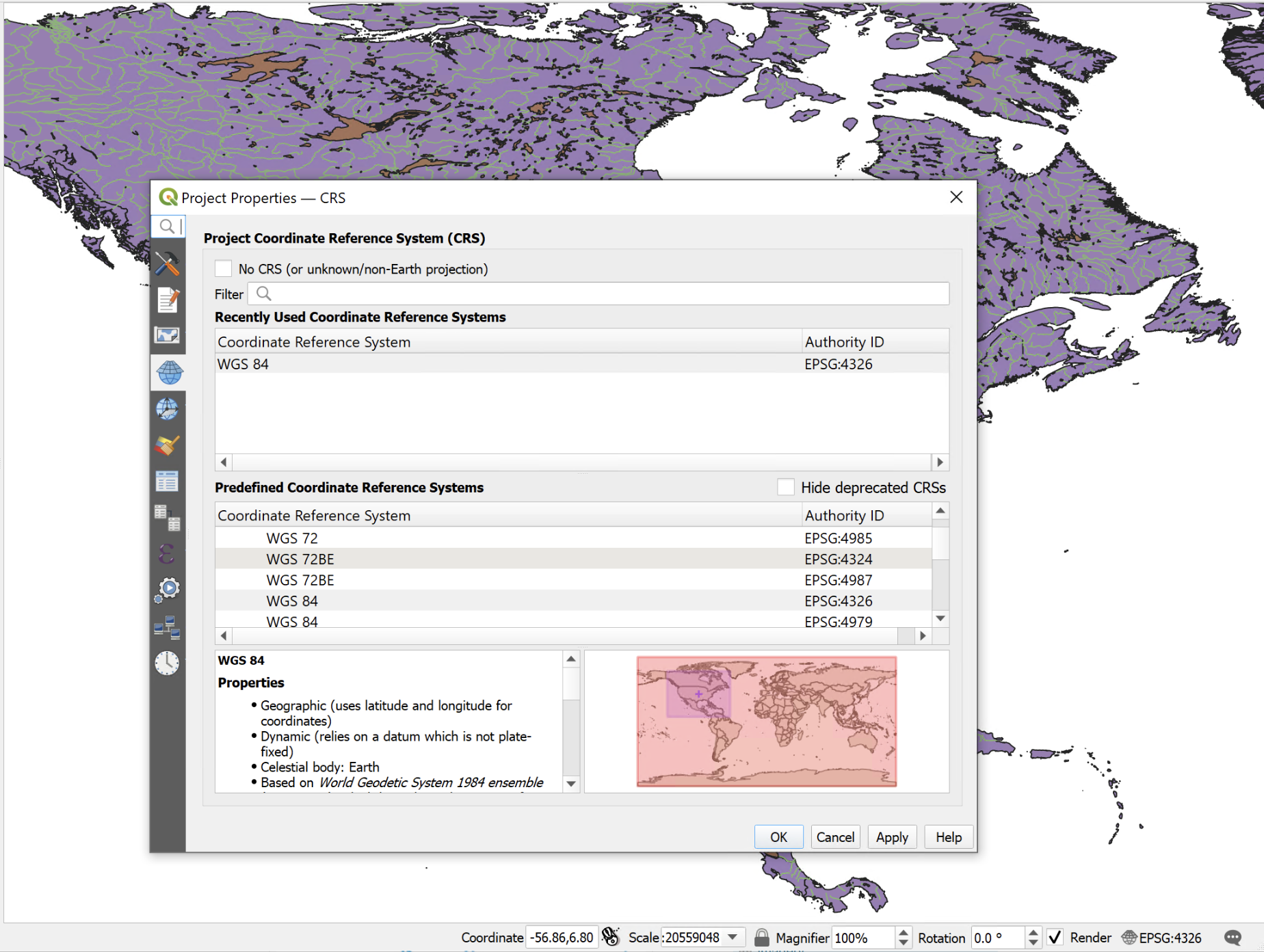1264x952 pixels.
Task: Click the search box in the Project Properties sidebar
Action: (x=168, y=226)
